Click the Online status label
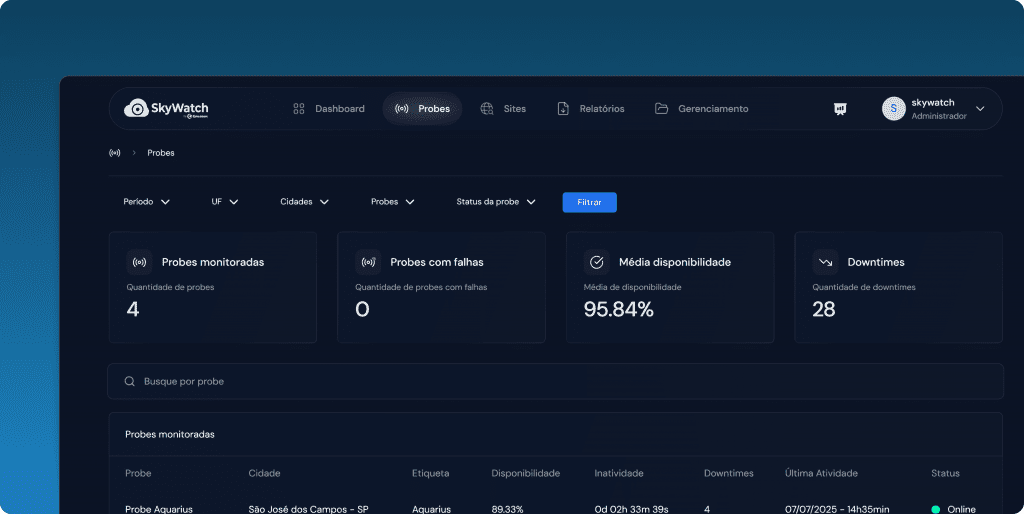 coord(961,509)
